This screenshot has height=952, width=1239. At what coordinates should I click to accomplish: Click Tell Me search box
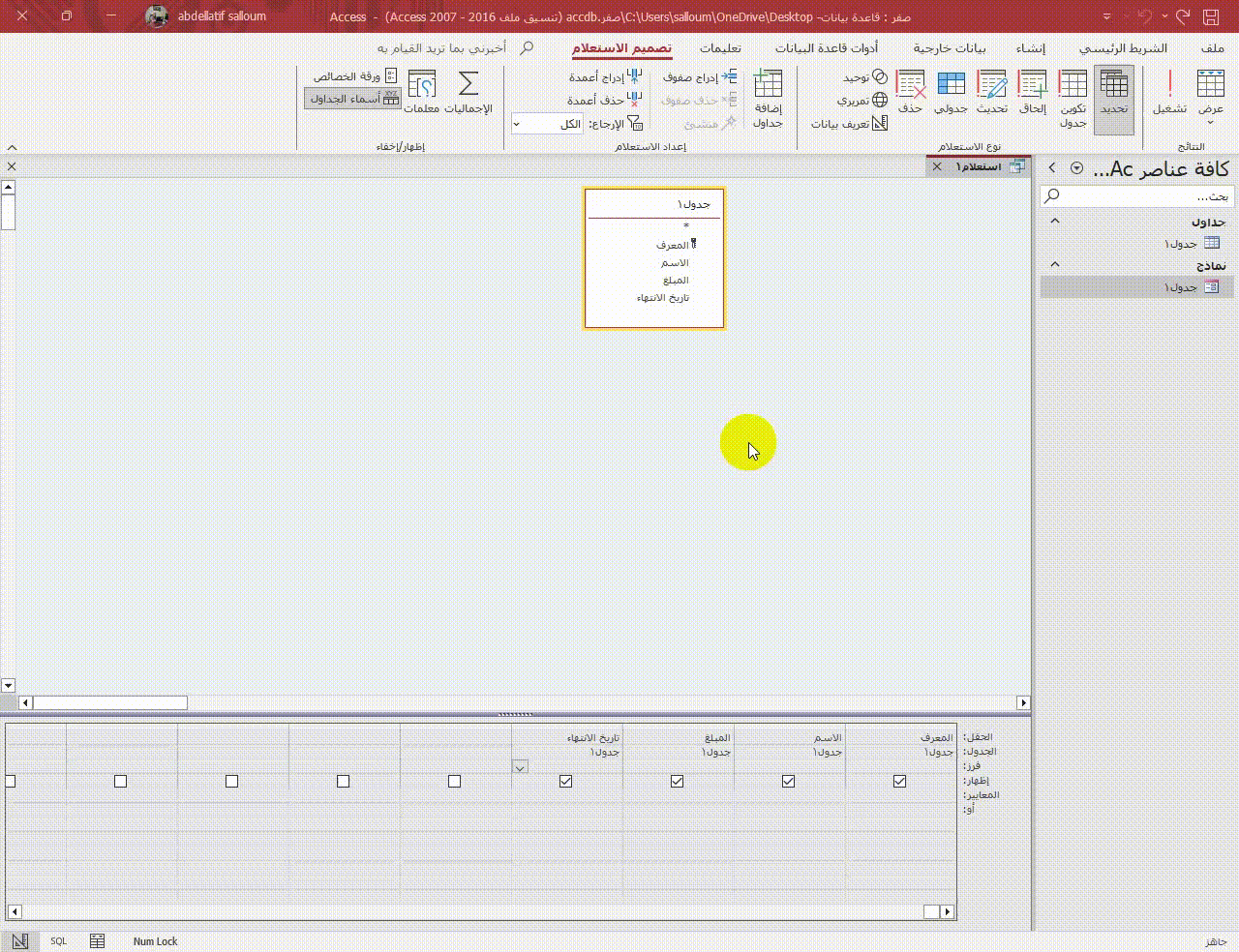point(453,47)
